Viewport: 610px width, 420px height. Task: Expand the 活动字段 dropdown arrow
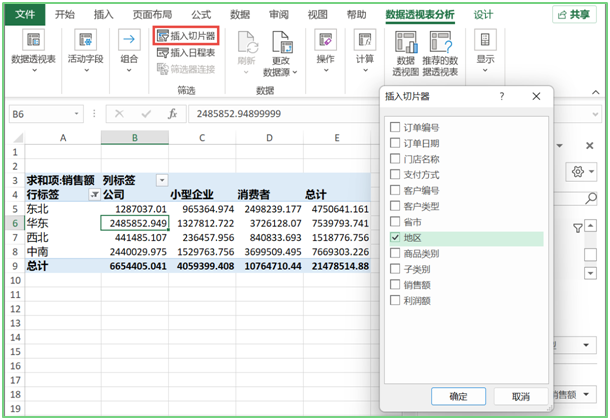click(86, 70)
